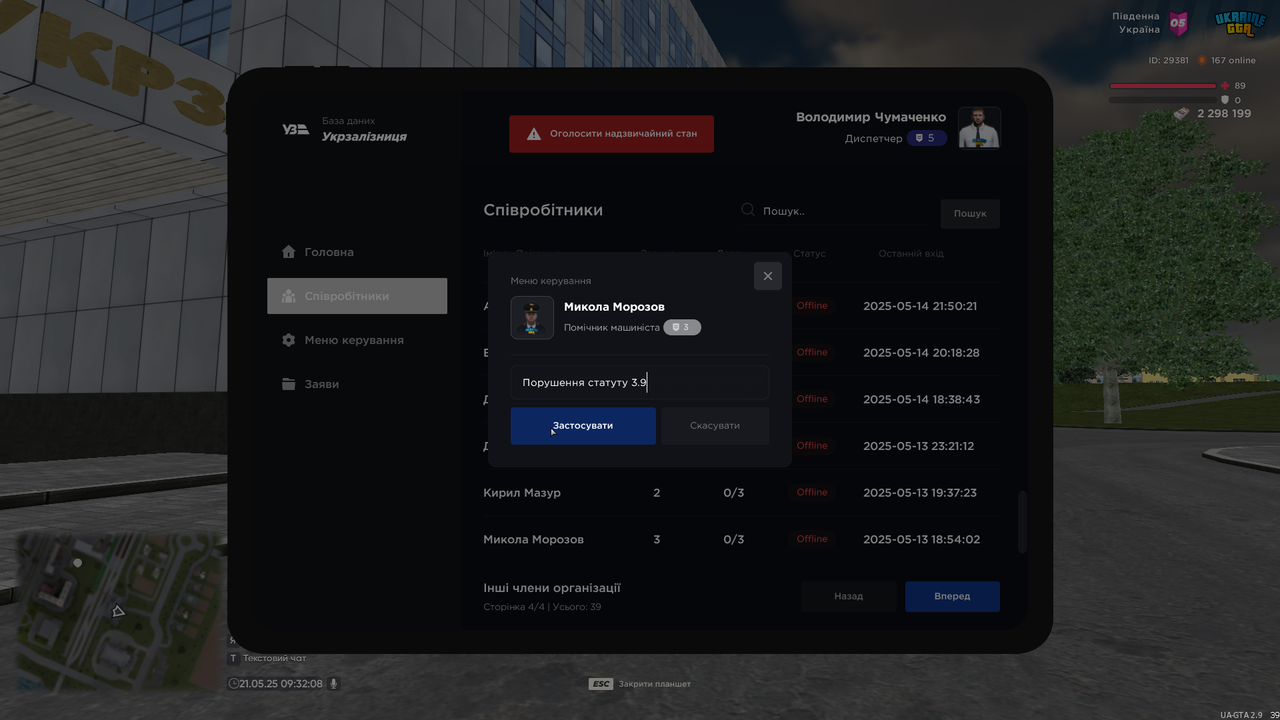Click the money icon beside 2 298 199
The width and height of the screenshot is (1280, 720).
[1182, 114]
